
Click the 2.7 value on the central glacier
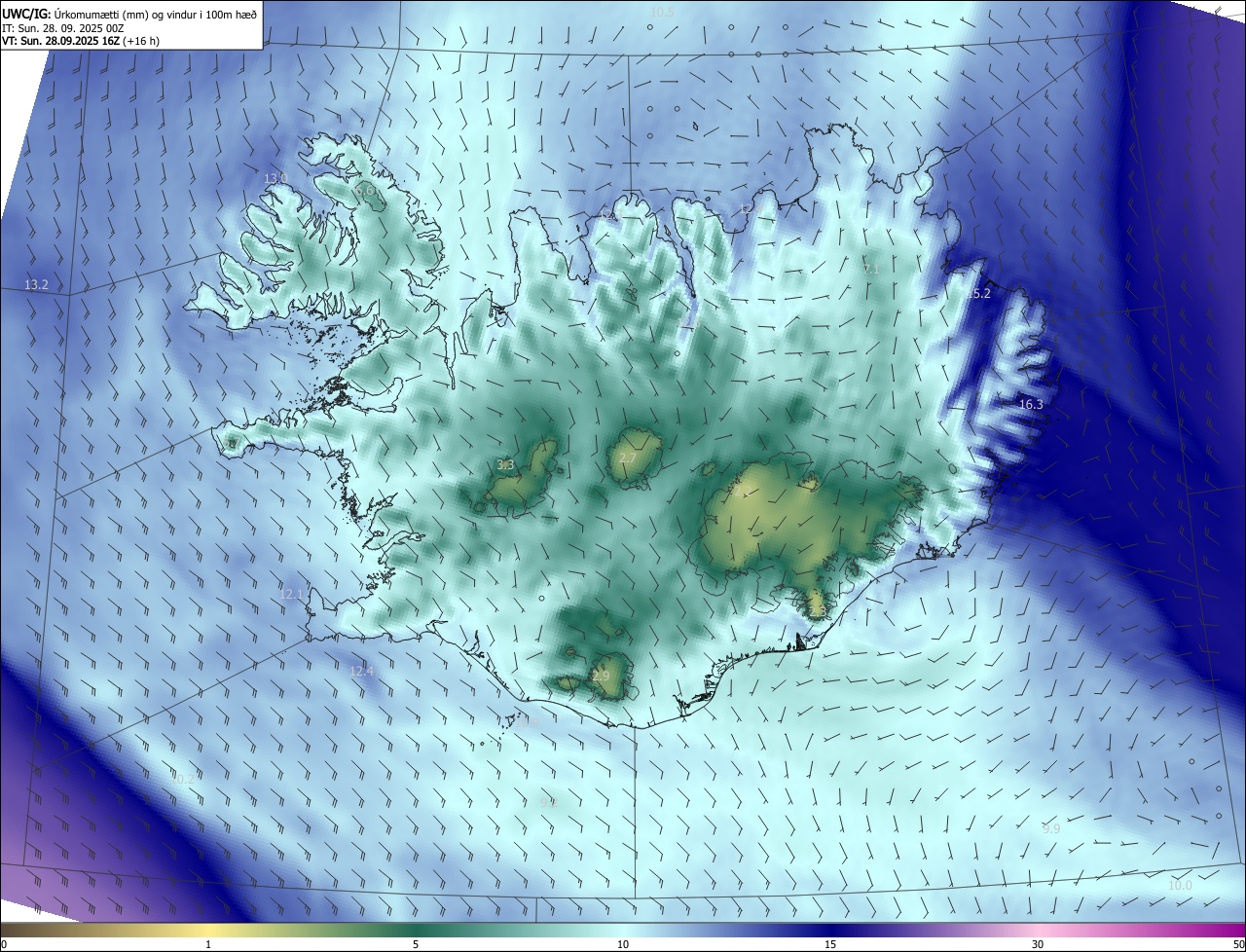(x=628, y=458)
